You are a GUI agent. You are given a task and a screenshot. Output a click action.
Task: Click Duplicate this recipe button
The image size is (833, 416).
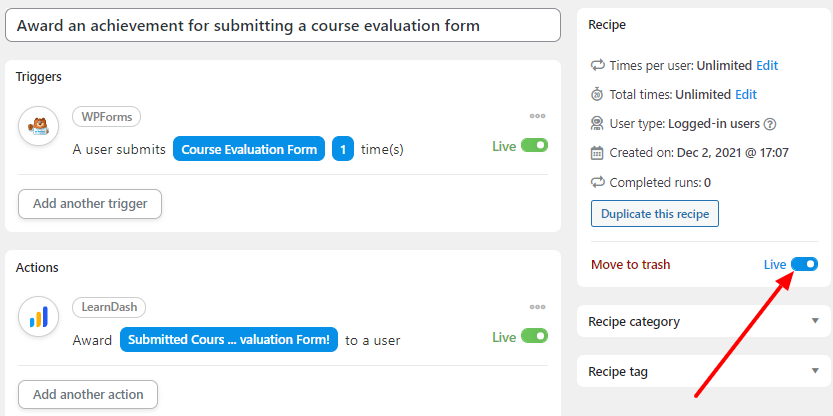pos(654,214)
